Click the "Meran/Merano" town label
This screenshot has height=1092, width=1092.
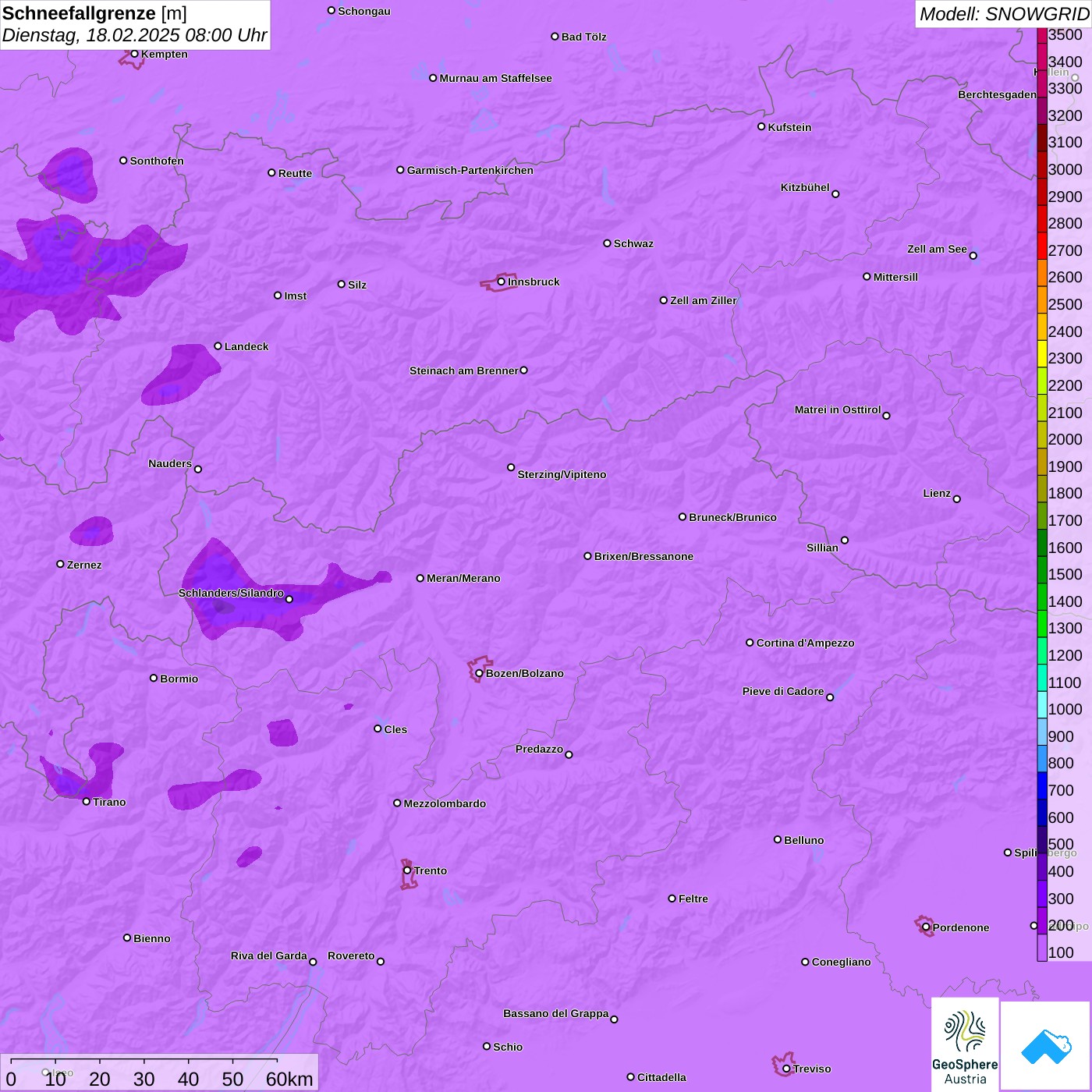[463, 578]
